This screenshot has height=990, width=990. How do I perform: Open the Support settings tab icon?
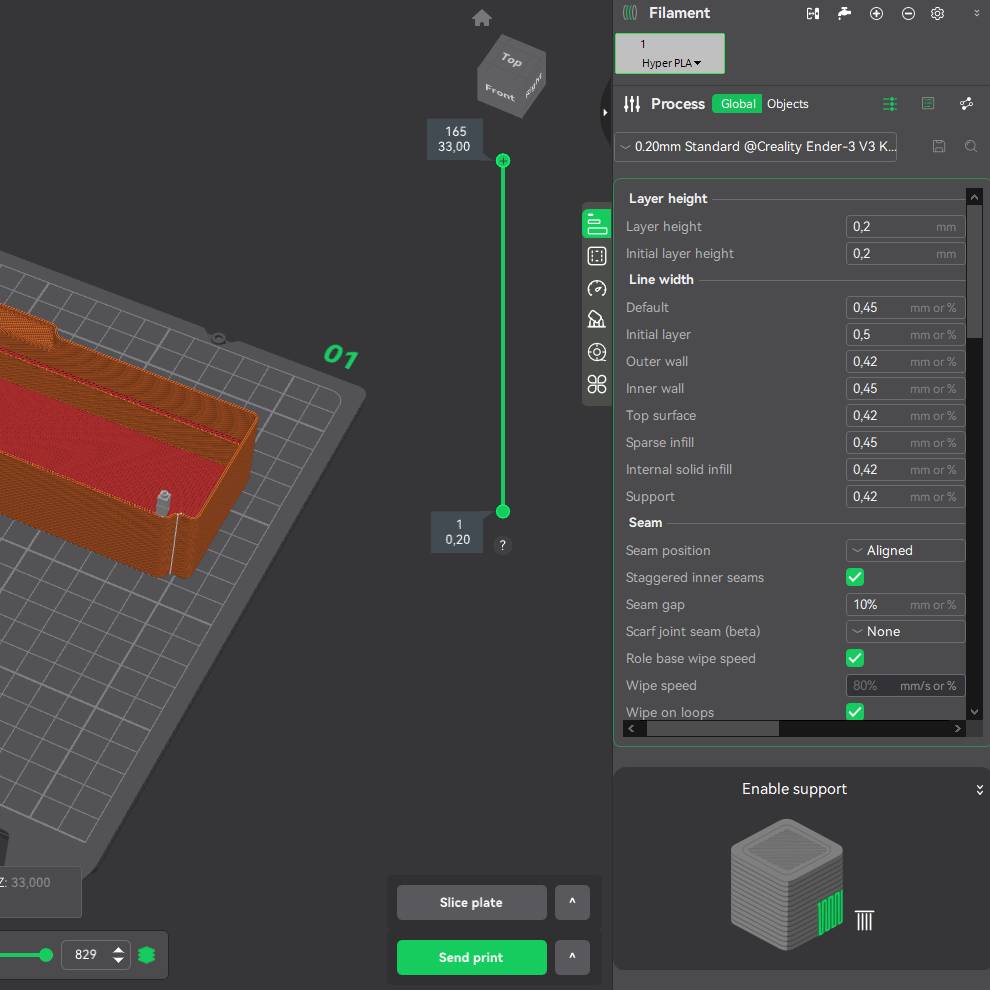pos(597,319)
